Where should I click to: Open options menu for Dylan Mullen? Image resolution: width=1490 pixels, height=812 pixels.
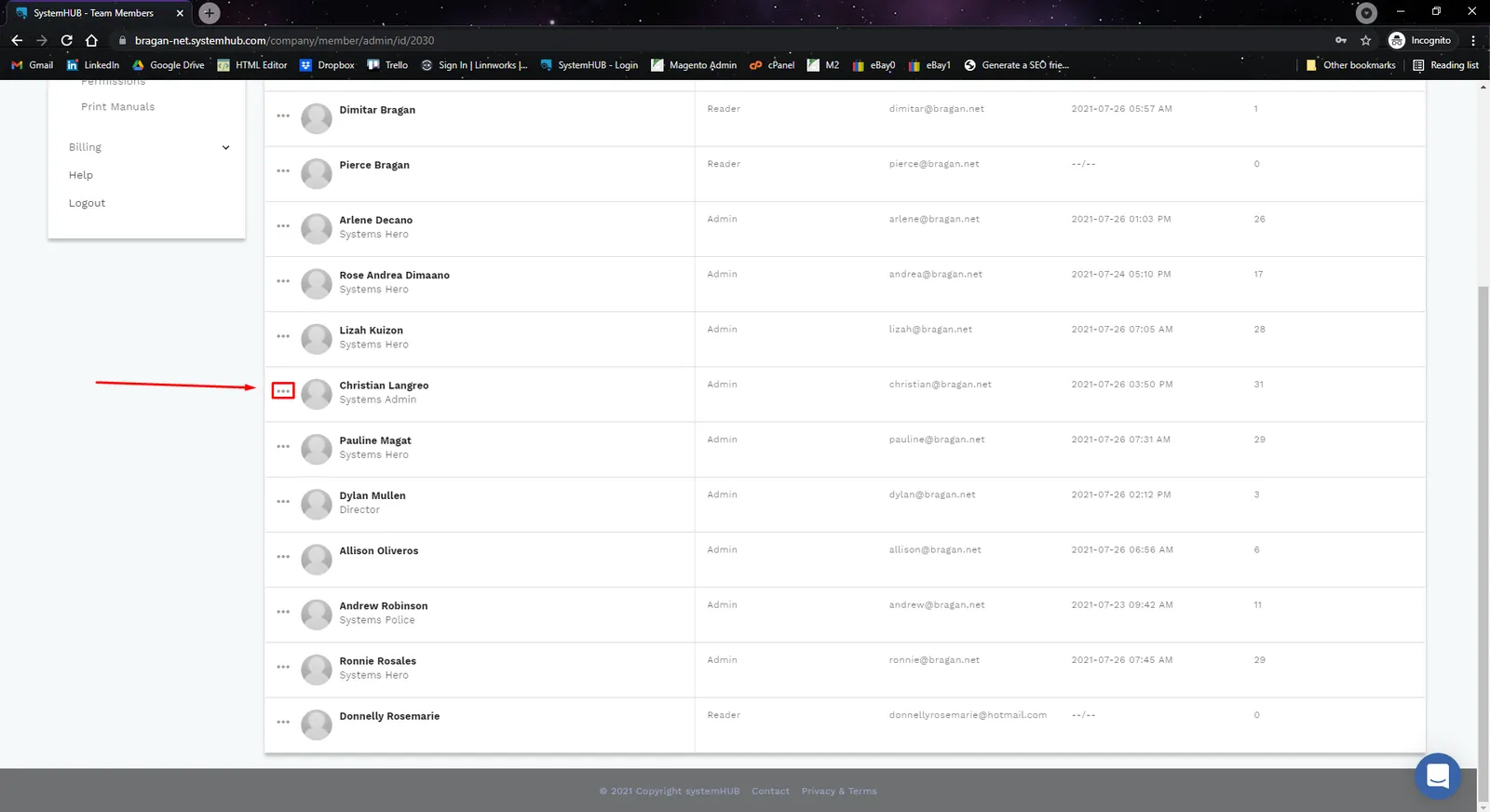[283, 501]
